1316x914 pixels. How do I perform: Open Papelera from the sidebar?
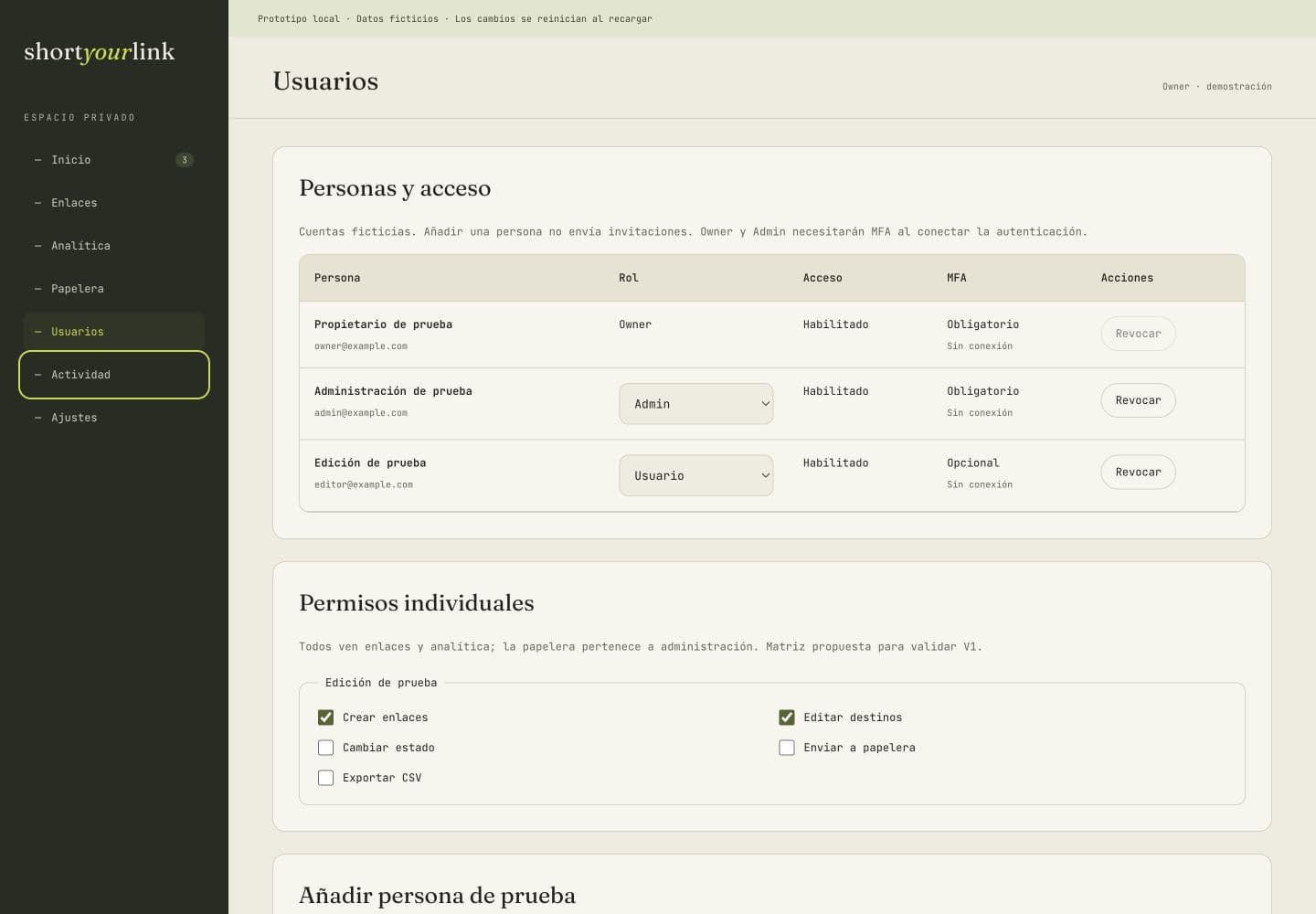(x=113, y=289)
